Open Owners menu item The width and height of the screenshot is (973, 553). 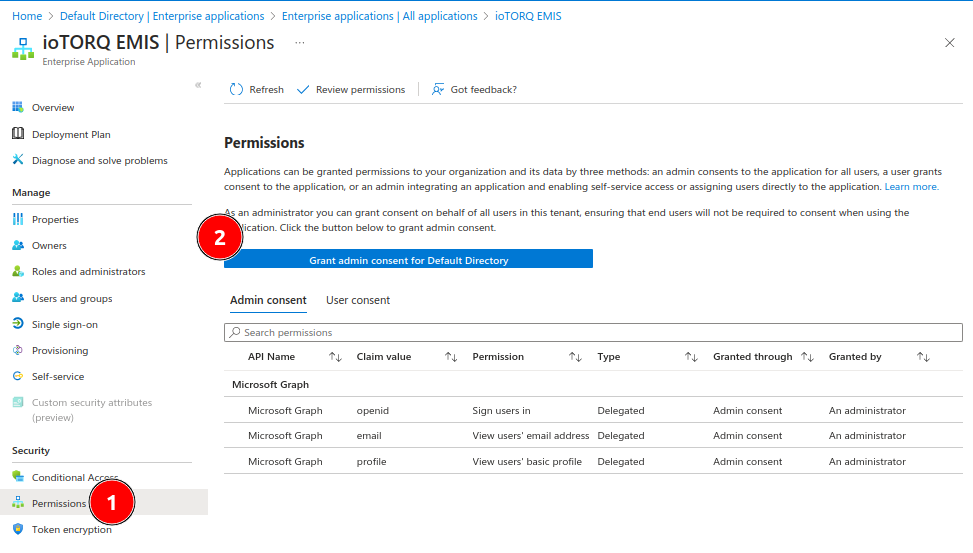[x=49, y=246]
